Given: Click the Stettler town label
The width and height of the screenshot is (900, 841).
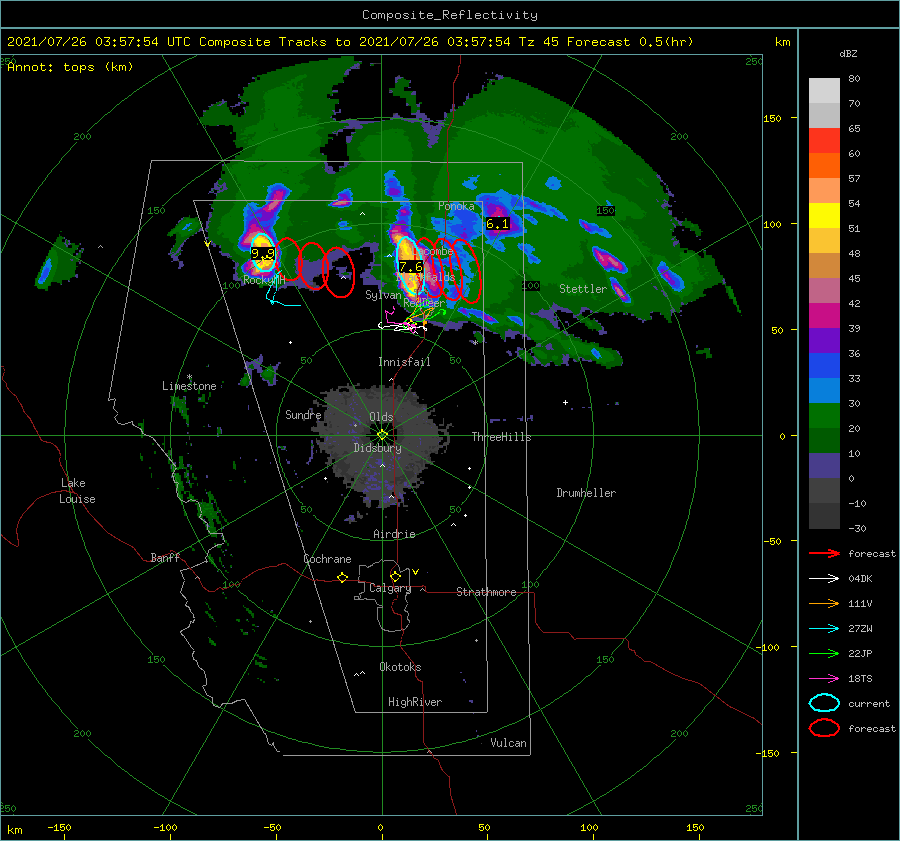Looking at the screenshot, I should pos(583,289).
